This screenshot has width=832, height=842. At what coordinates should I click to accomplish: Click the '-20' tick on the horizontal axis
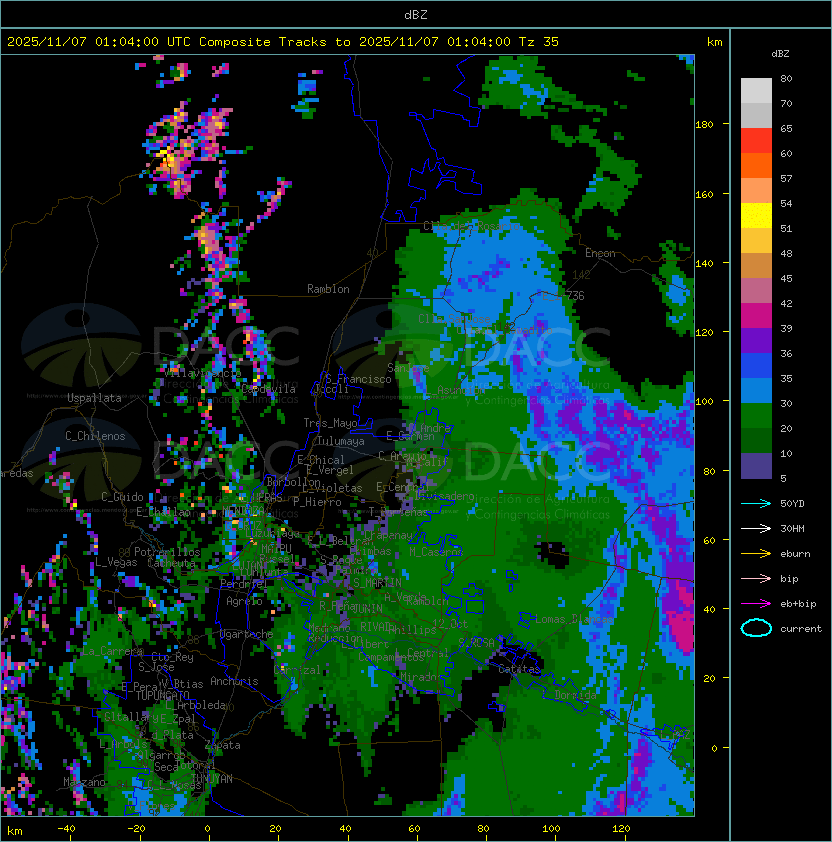point(136,829)
